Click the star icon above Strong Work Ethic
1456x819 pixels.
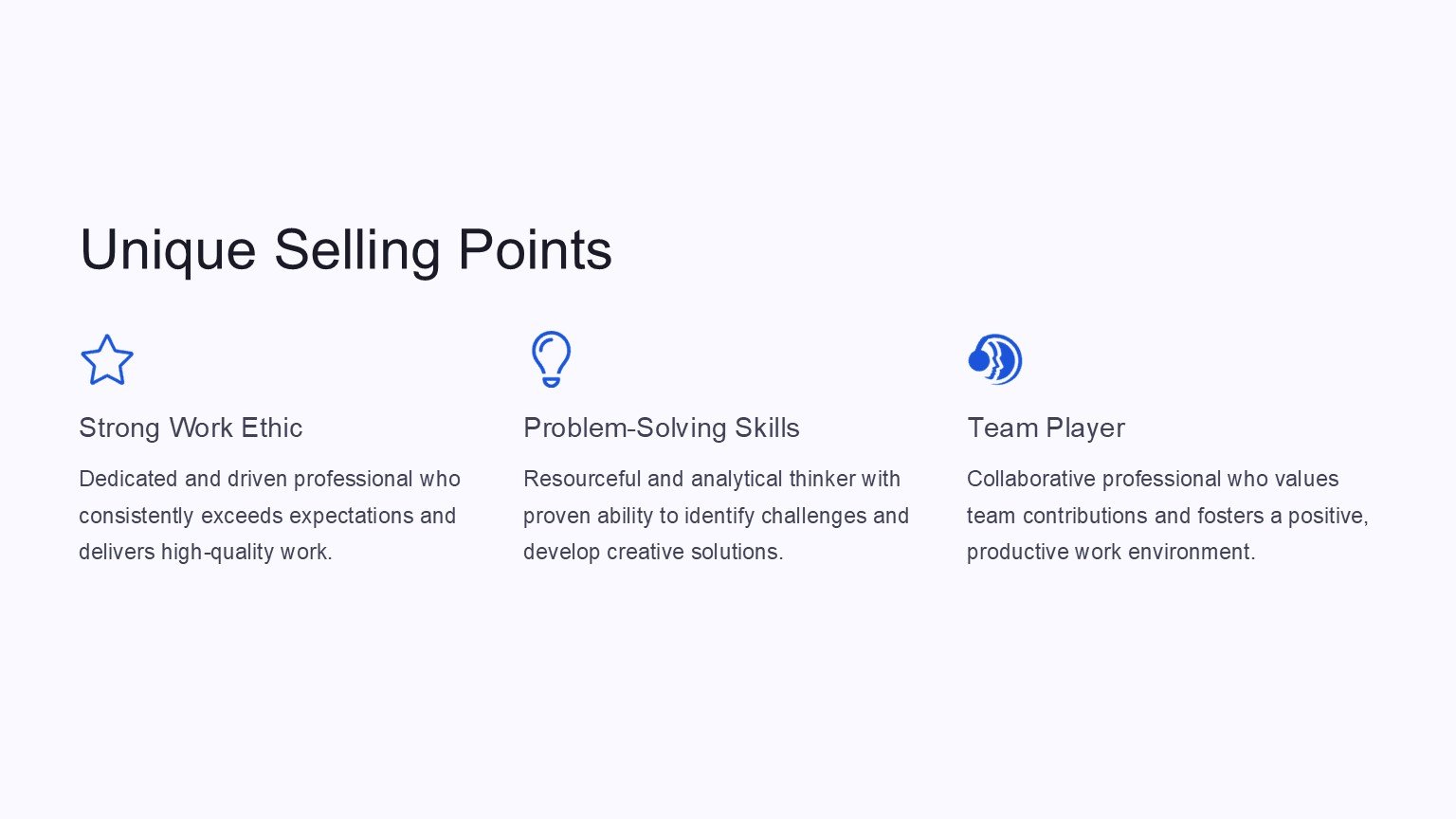(107, 360)
